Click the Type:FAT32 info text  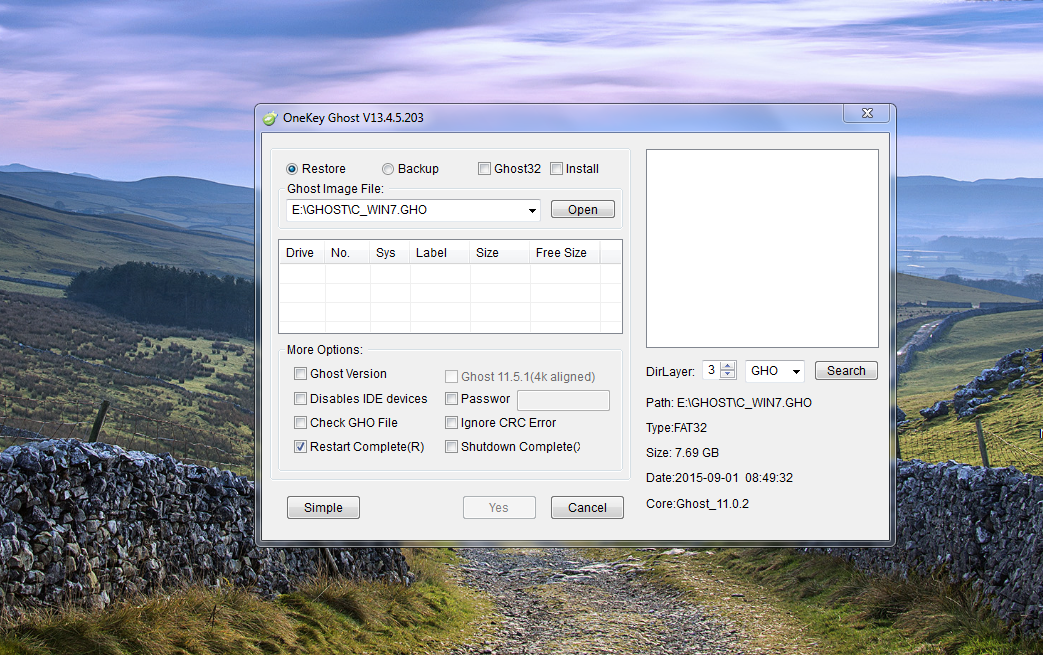676,428
